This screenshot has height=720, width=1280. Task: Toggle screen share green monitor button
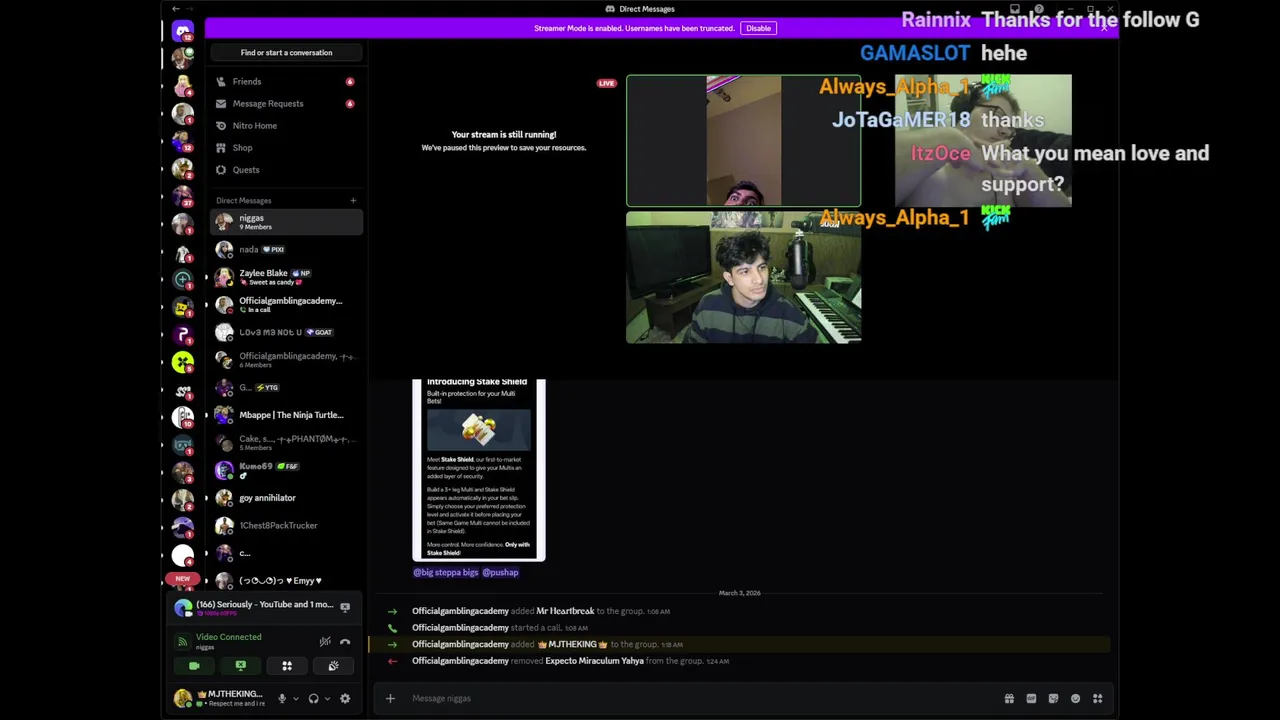(x=240, y=666)
